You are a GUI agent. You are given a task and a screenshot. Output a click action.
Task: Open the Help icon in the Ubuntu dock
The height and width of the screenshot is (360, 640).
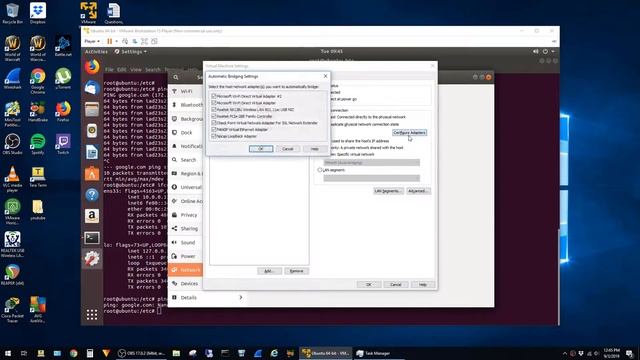tap(92, 195)
